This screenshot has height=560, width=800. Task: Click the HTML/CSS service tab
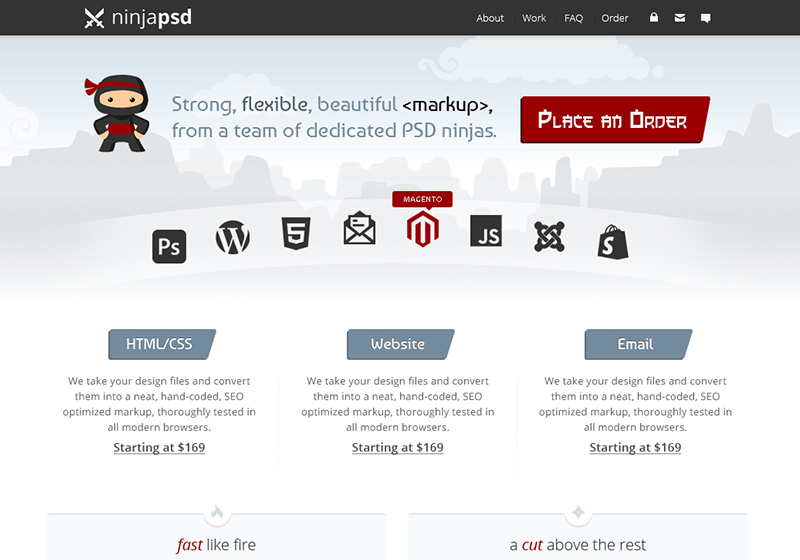click(x=162, y=344)
